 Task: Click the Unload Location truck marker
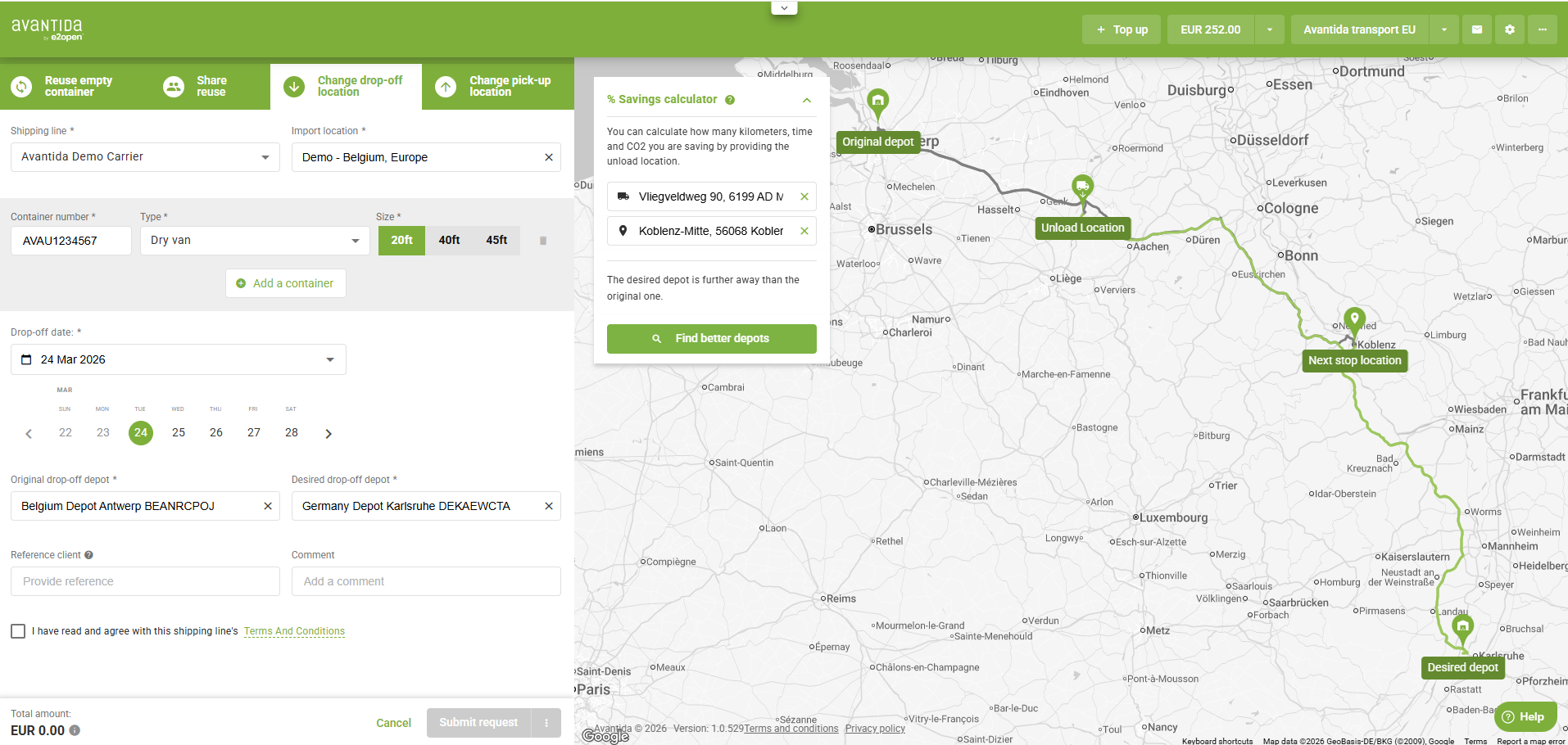pyautogui.click(x=1082, y=188)
